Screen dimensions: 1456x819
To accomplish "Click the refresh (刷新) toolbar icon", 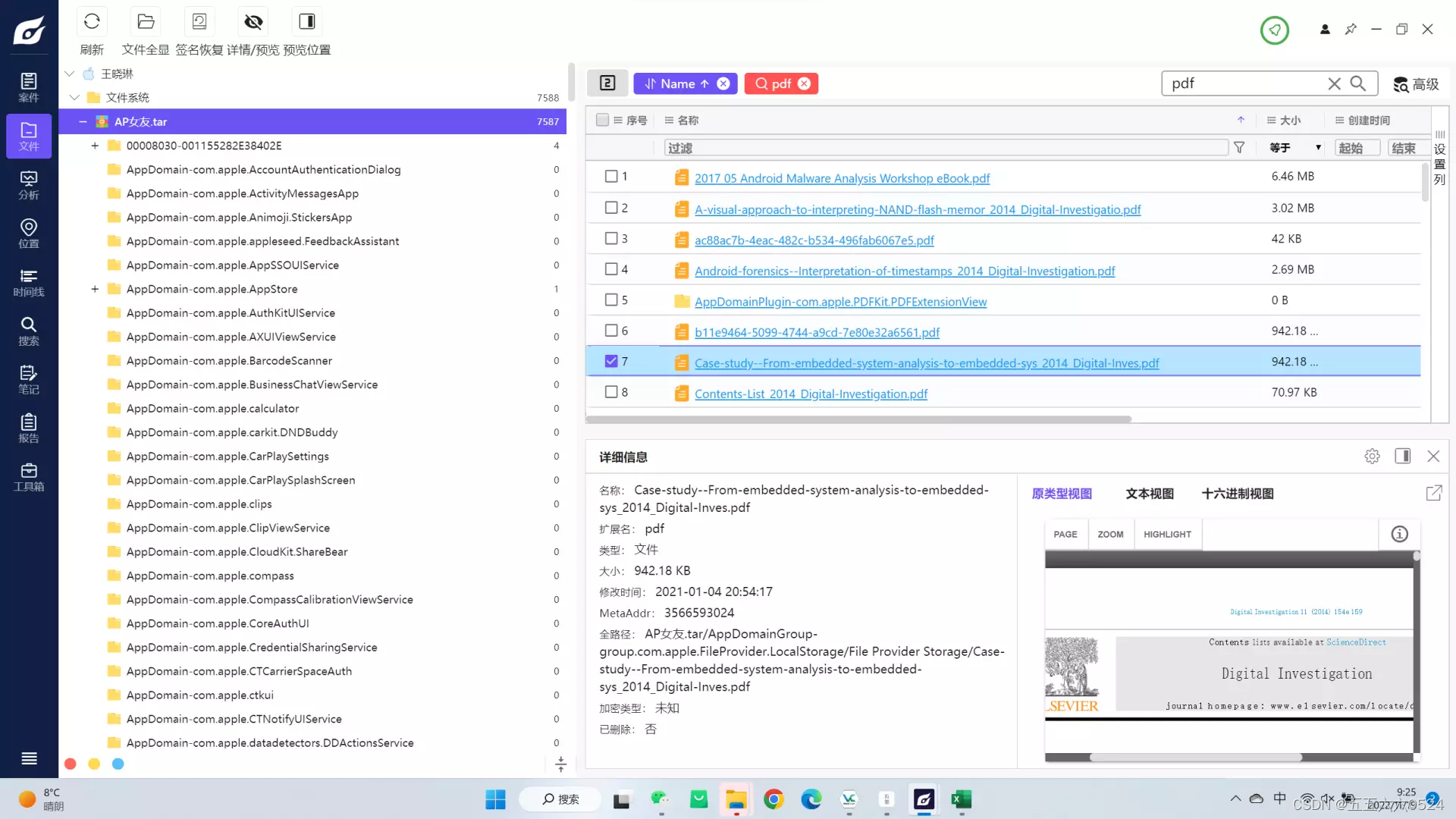I will click(92, 22).
